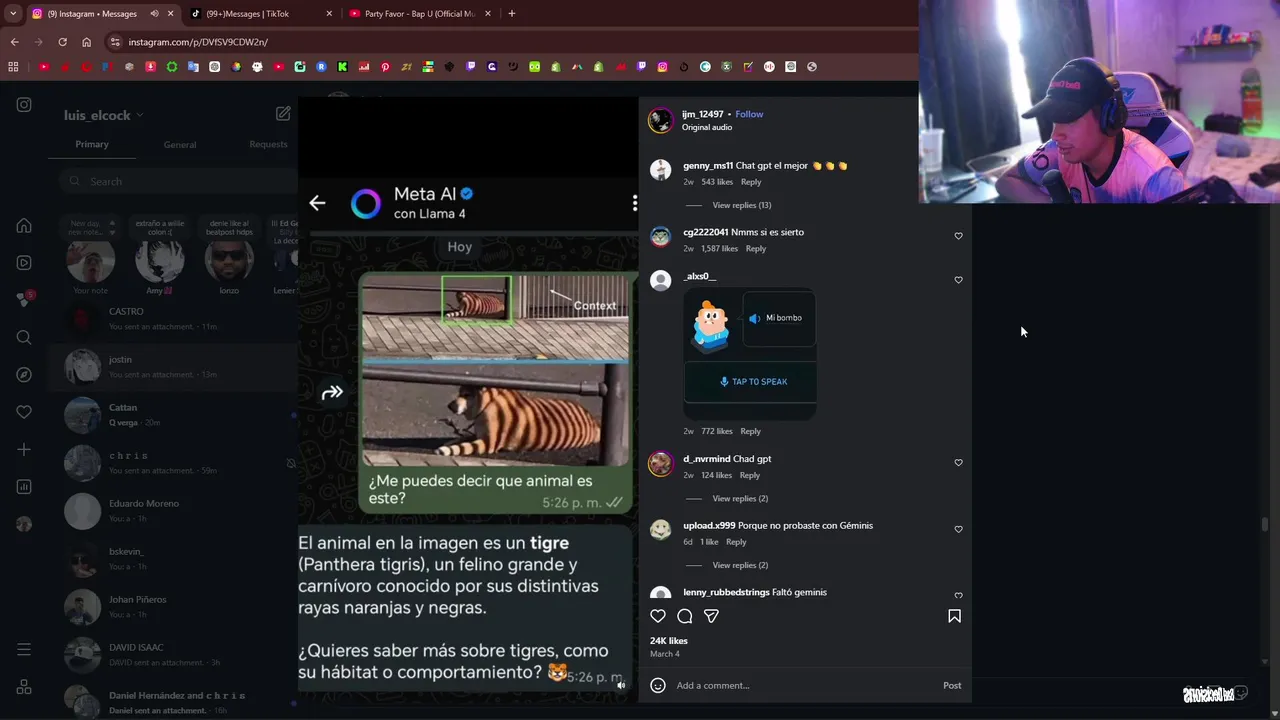Open the browser home page
This screenshot has height=720, width=1280.
(86, 42)
